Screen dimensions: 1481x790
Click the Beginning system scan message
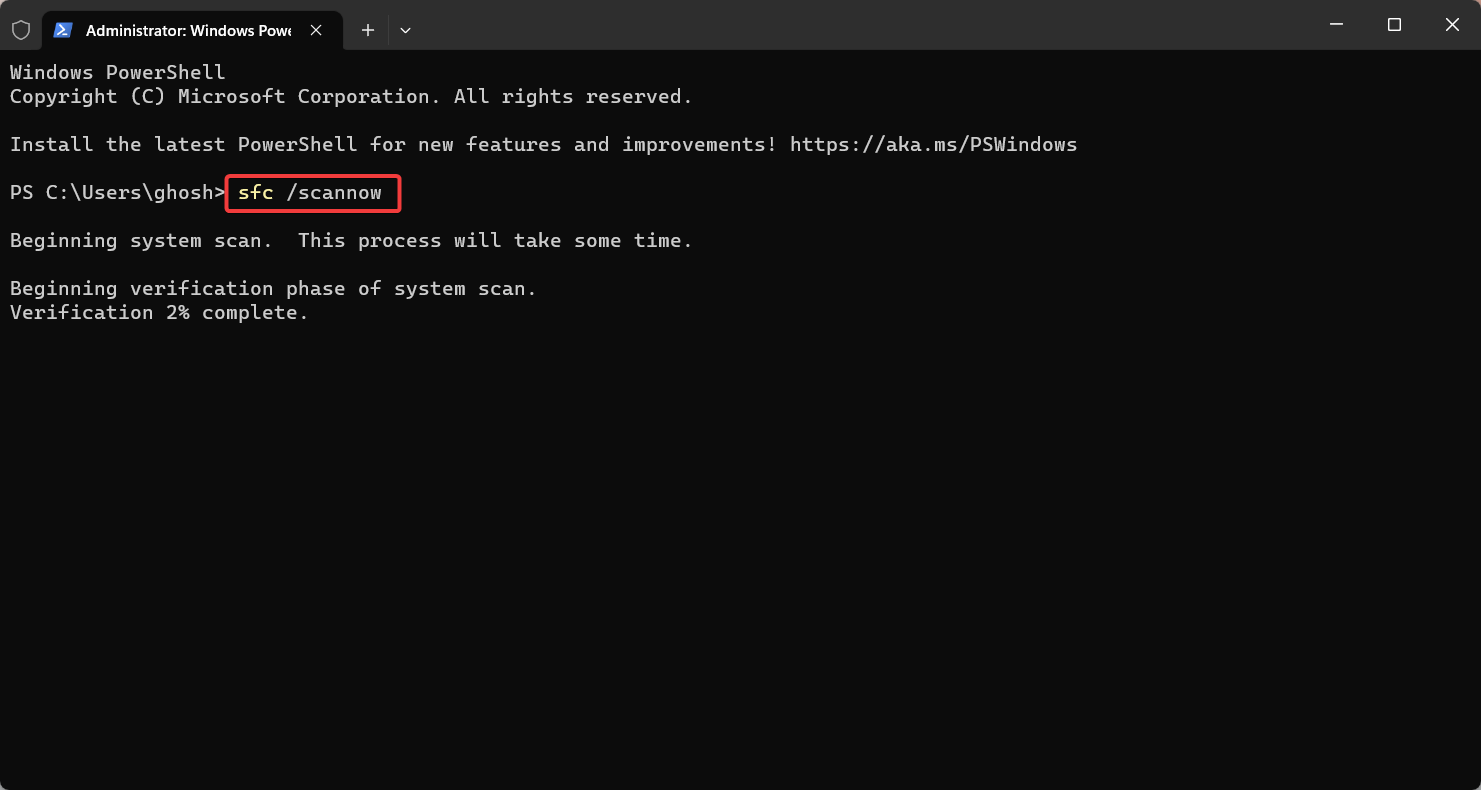pyautogui.click(x=351, y=240)
